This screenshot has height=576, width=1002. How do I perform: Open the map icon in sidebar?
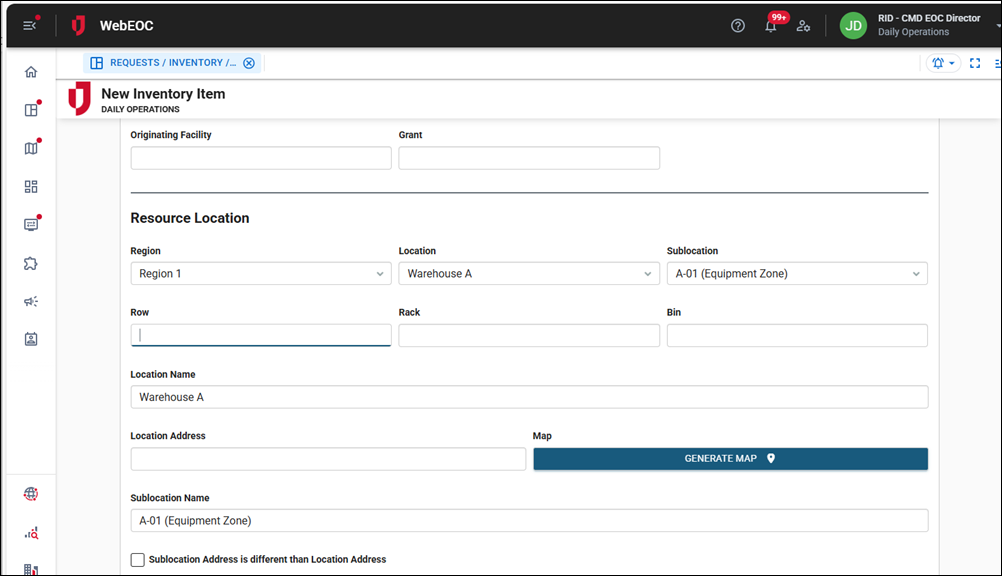(31, 149)
